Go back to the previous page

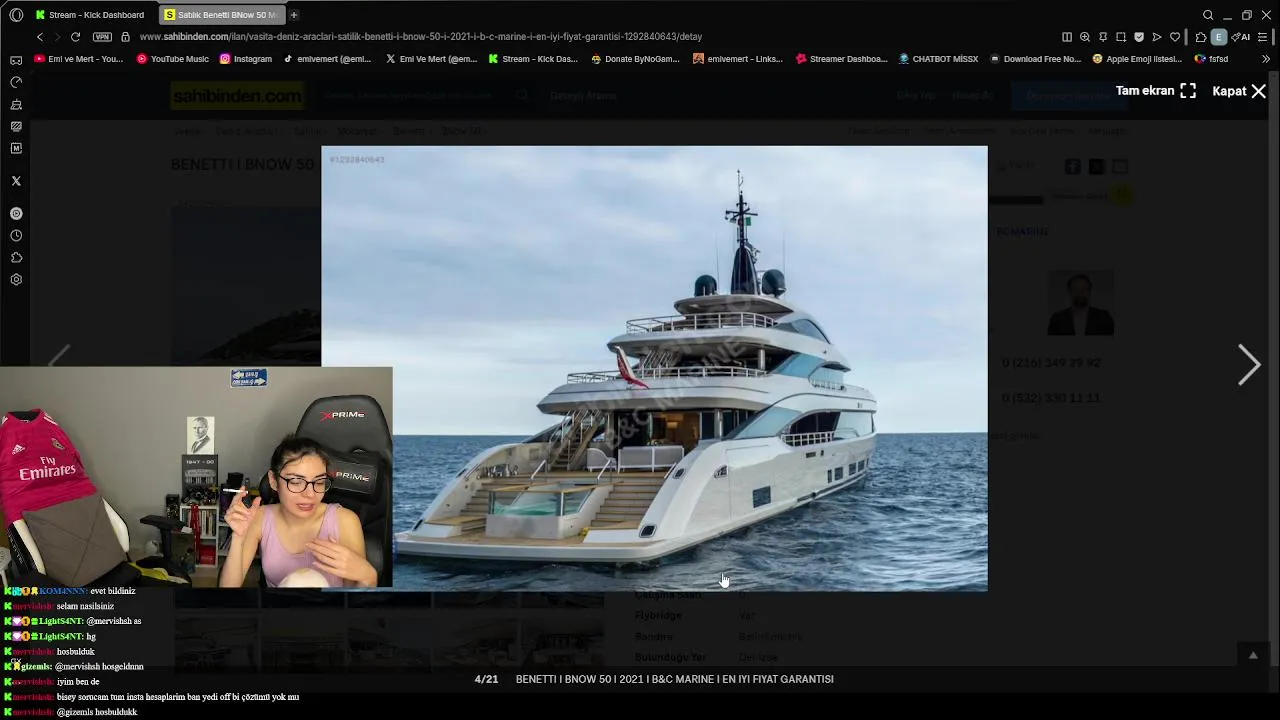coord(40,37)
